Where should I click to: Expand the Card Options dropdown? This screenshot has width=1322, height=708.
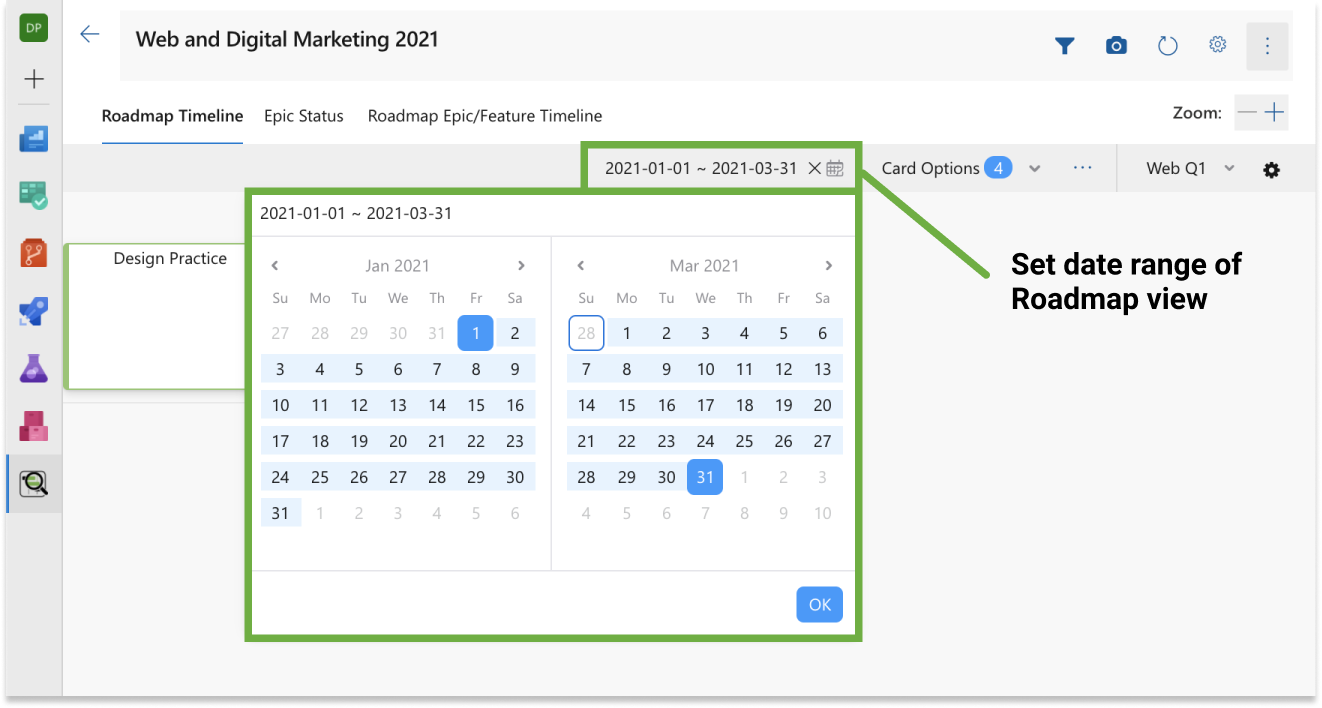point(1035,169)
